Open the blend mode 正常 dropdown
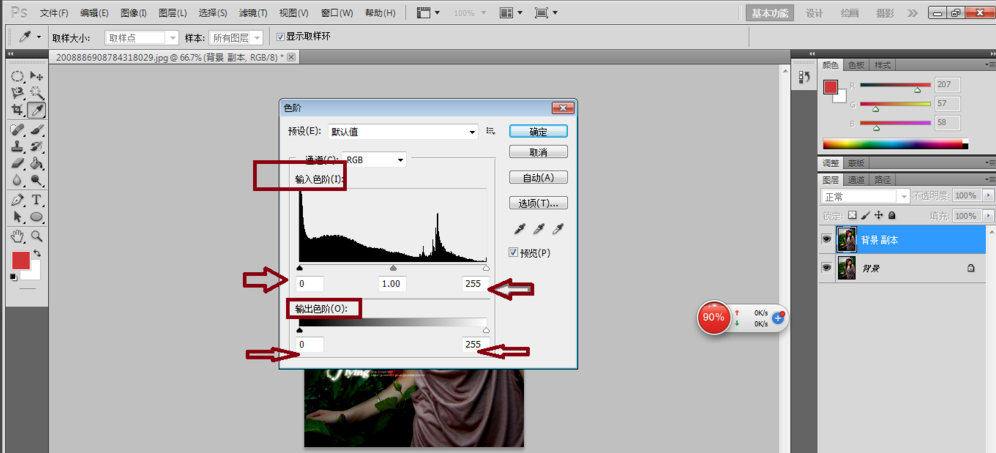Image resolution: width=996 pixels, height=453 pixels. pos(865,196)
